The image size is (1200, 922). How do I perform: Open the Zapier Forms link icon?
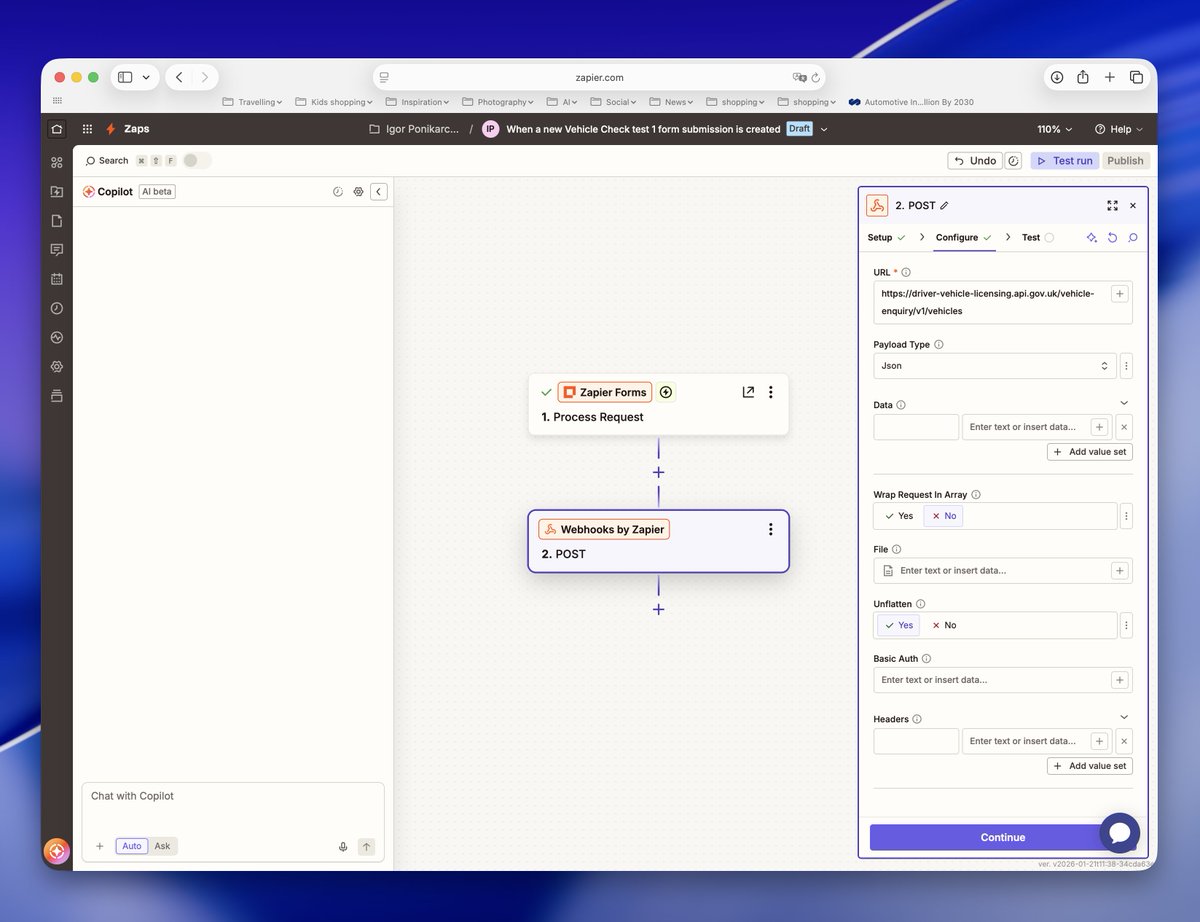pyautogui.click(x=748, y=392)
